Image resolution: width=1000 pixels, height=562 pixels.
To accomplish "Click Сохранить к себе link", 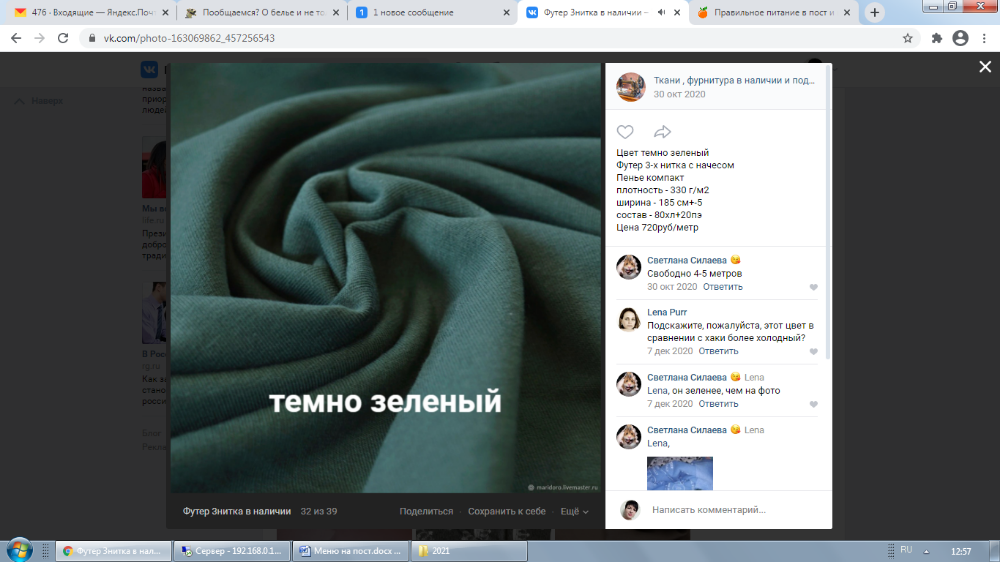I will (x=506, y=512).
